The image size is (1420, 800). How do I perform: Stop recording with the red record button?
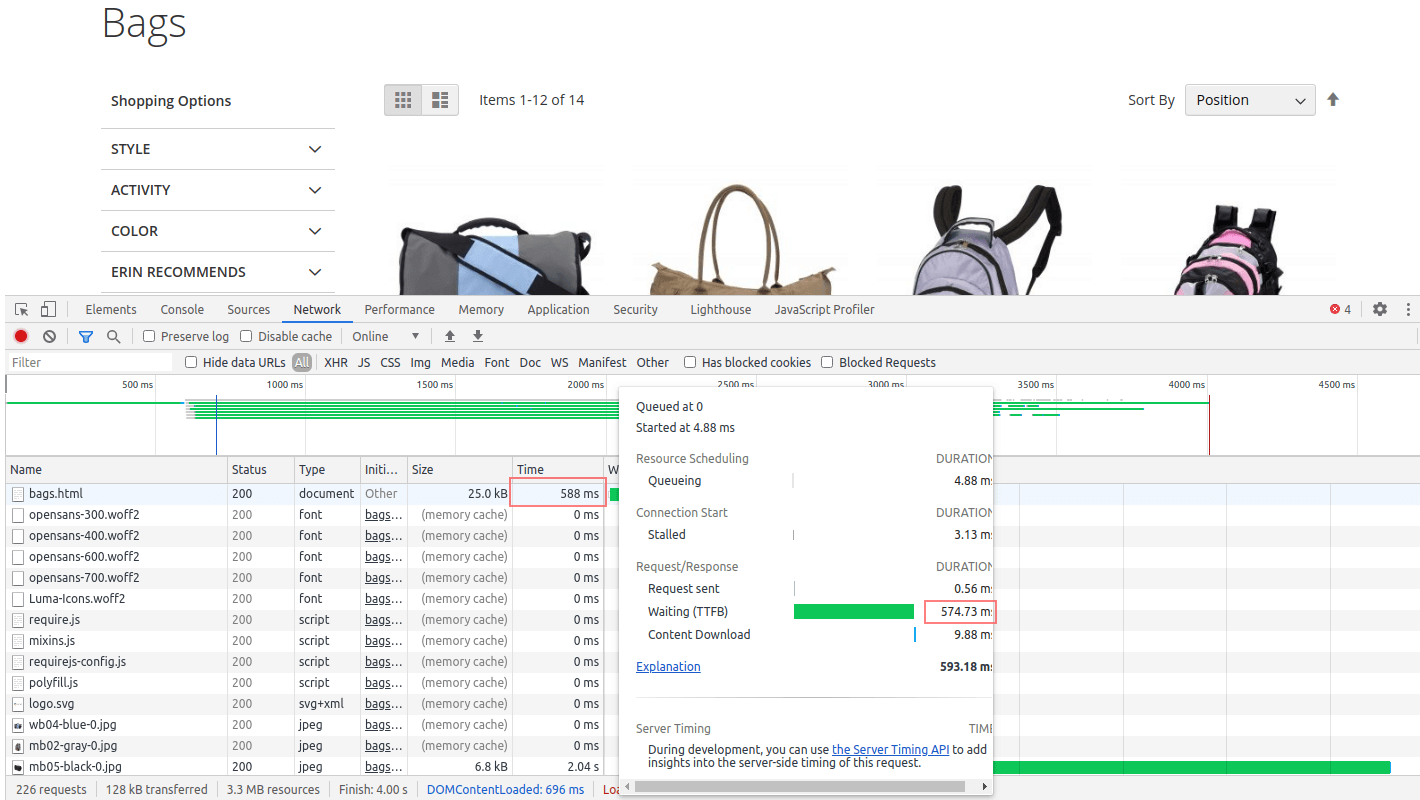click(x=20, y=336)
